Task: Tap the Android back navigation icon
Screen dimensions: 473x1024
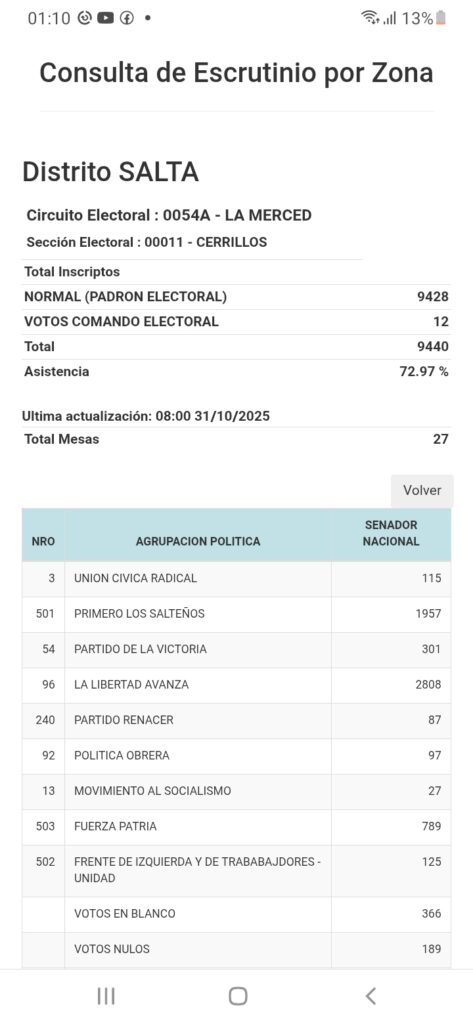Action: 370,996
